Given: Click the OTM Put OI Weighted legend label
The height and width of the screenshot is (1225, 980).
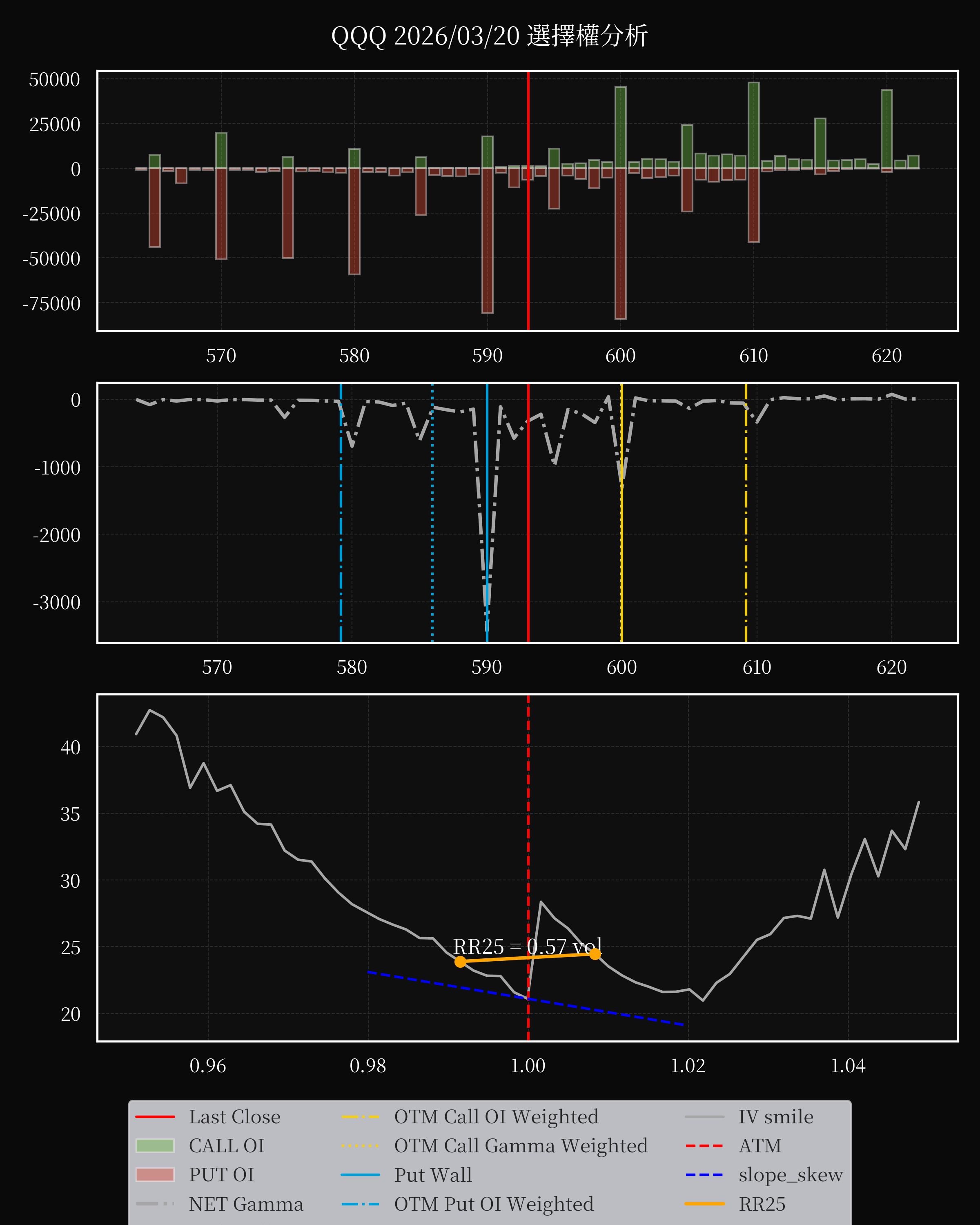Looking at the screenshot, I should pos(494,1204).
